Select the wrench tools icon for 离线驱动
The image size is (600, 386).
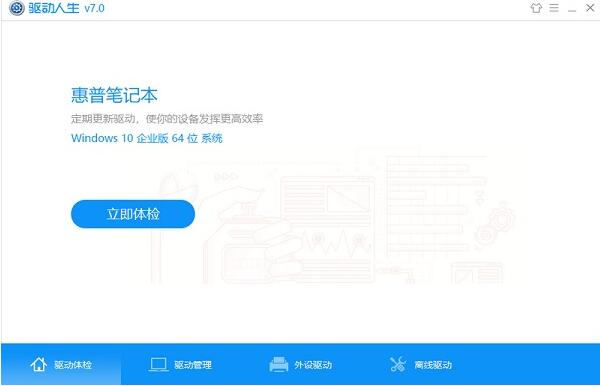click(398, 364)
